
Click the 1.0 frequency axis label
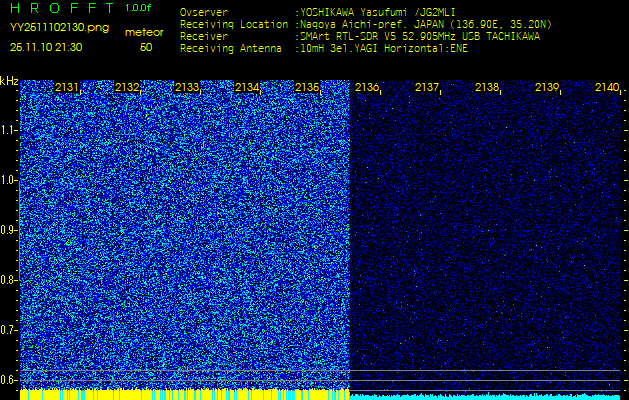point(8,180)
